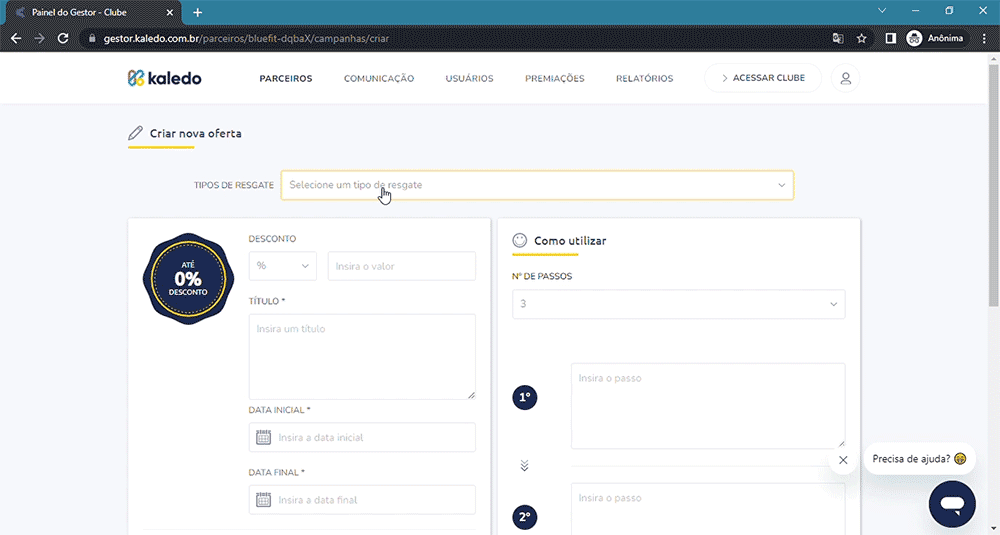Image resolution: width=1000 pixels, height=535 pixels.
Task: Open the Premiações menu
Action: tap(554, 78)
